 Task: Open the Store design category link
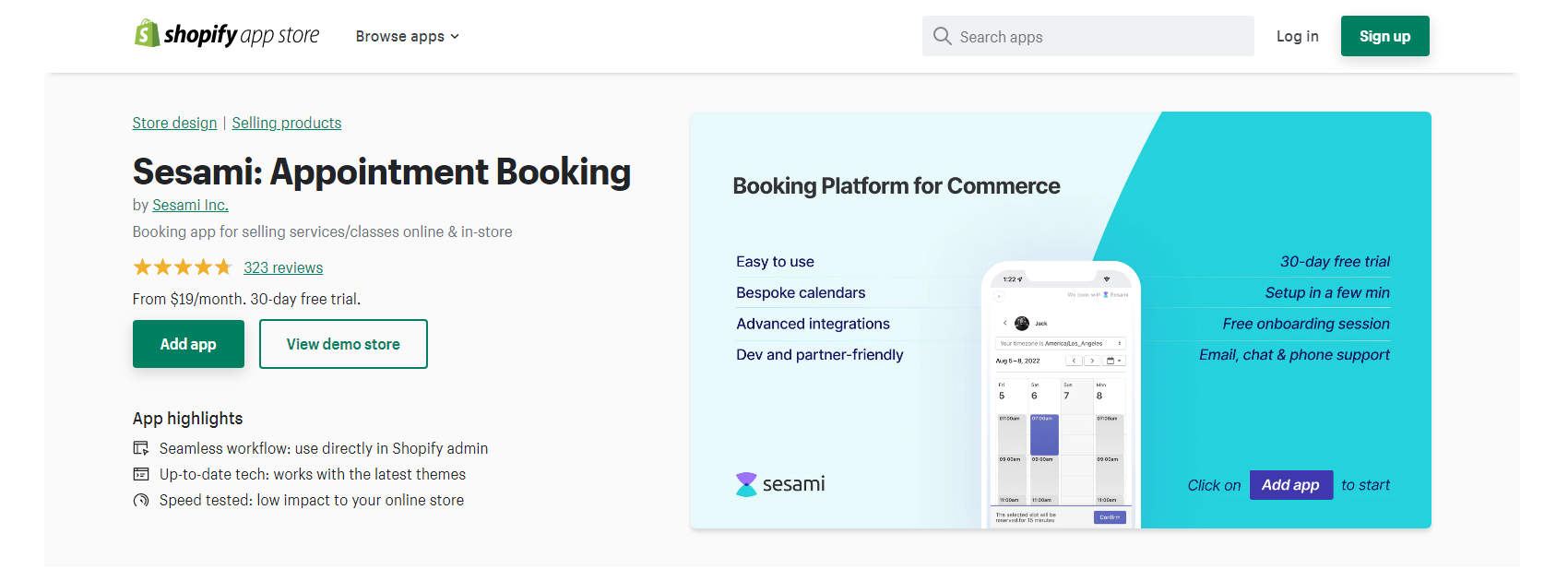click(174, 123)
